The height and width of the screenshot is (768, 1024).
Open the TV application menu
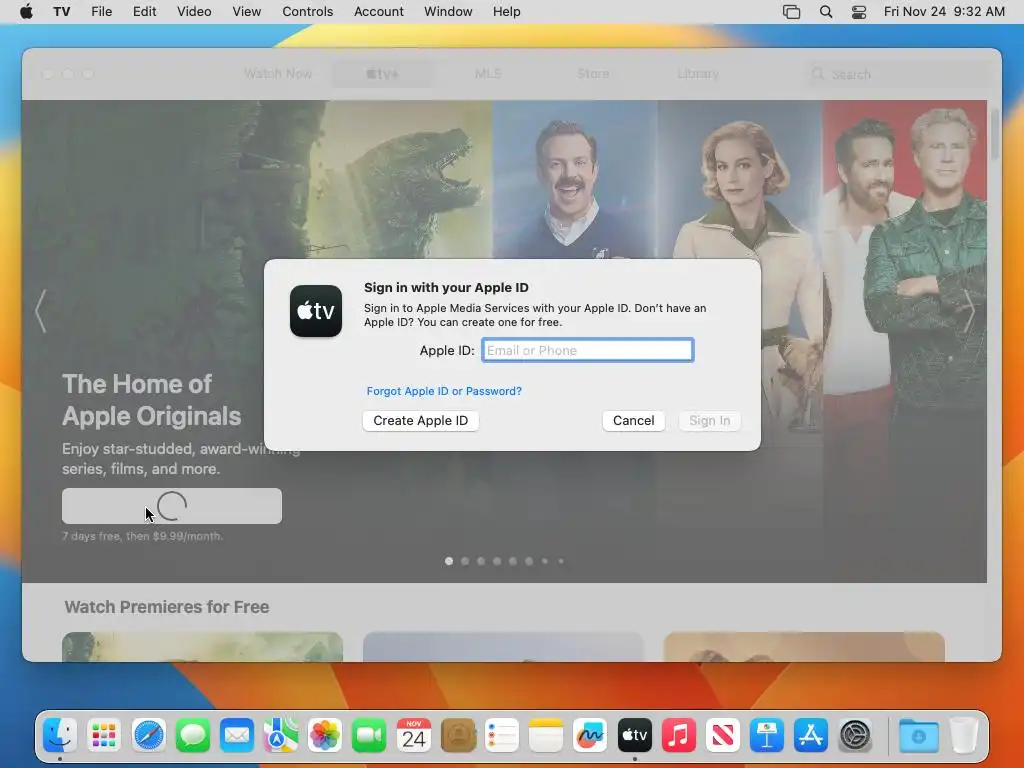(61, 12)
